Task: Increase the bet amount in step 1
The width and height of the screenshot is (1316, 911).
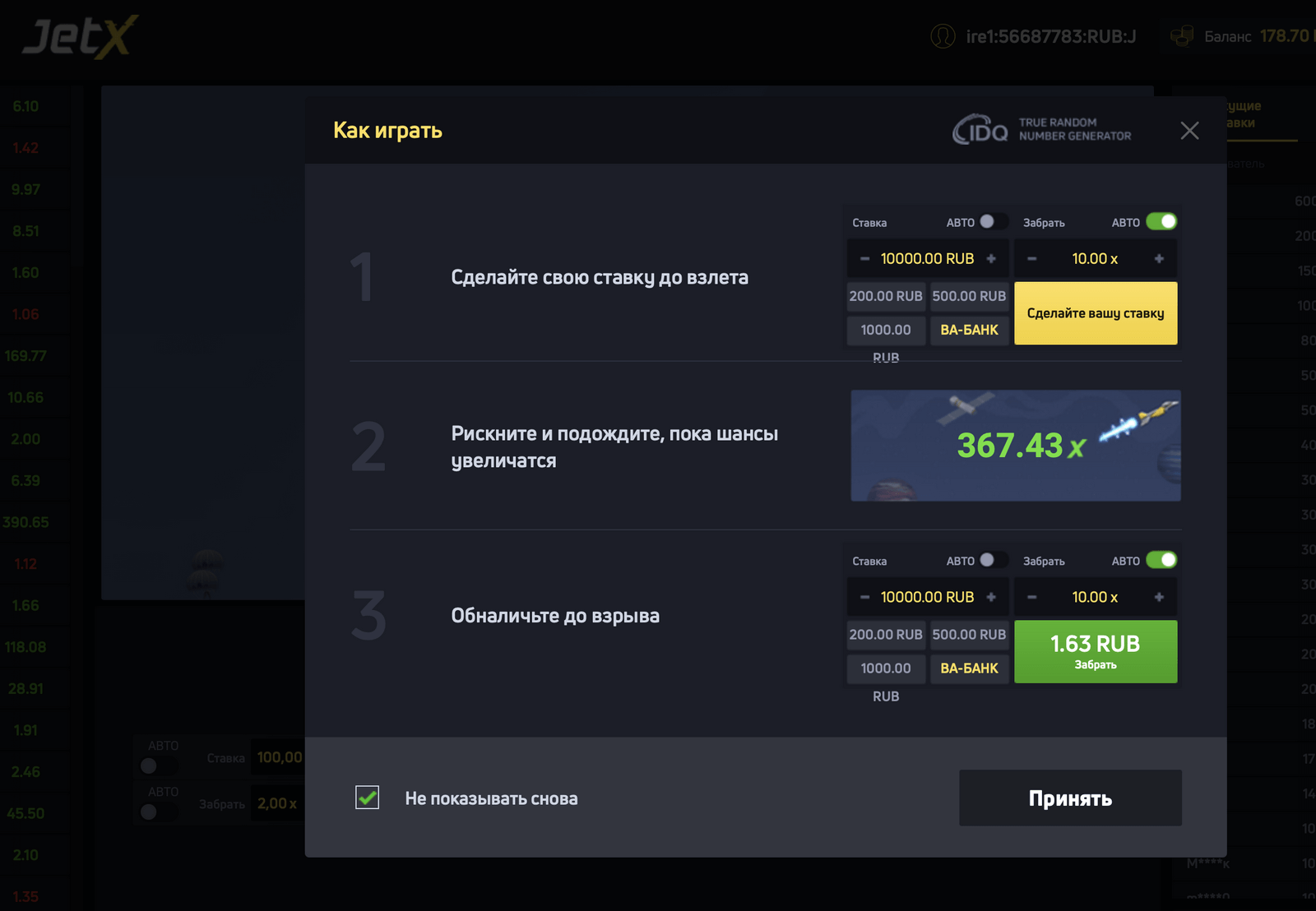Action: 991,259
